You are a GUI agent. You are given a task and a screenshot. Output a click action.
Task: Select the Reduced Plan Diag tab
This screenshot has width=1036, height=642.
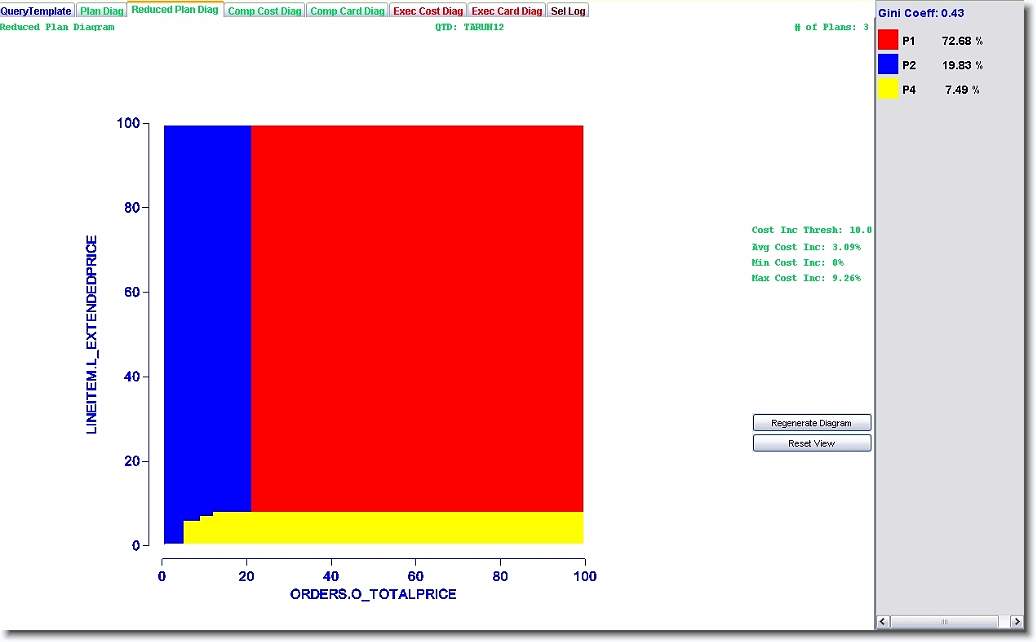tap(175, 10)
